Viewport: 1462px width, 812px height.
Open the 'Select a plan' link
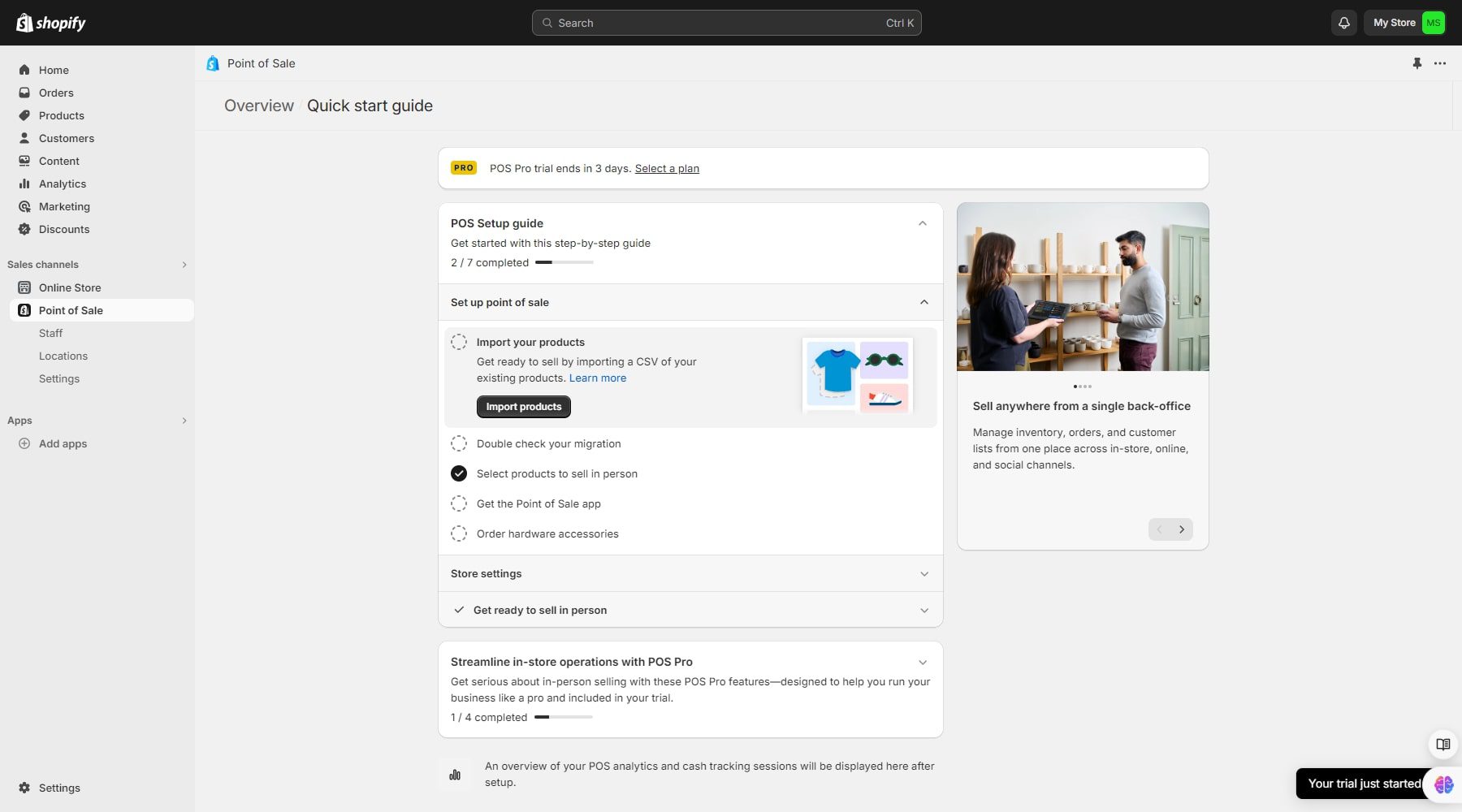click(667, 168)
